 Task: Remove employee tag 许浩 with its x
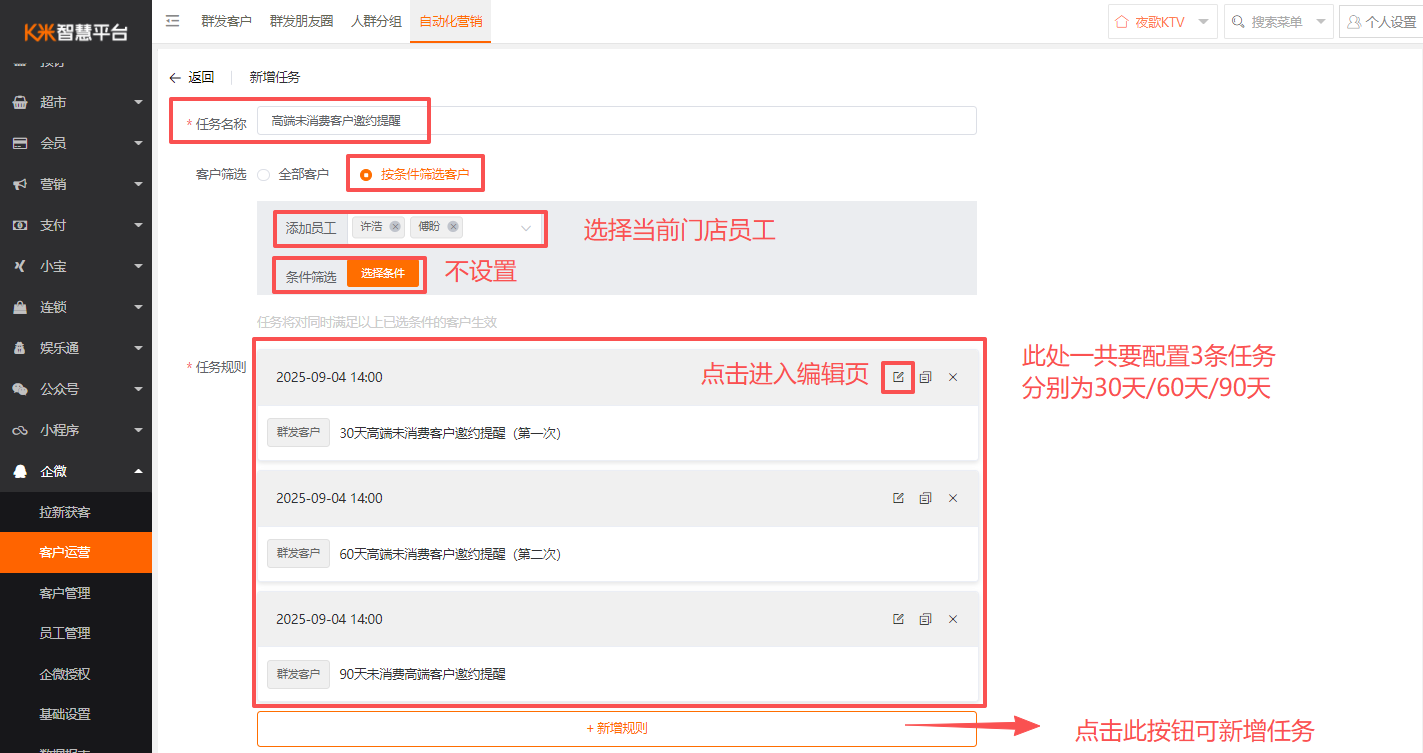pos(395,227)
